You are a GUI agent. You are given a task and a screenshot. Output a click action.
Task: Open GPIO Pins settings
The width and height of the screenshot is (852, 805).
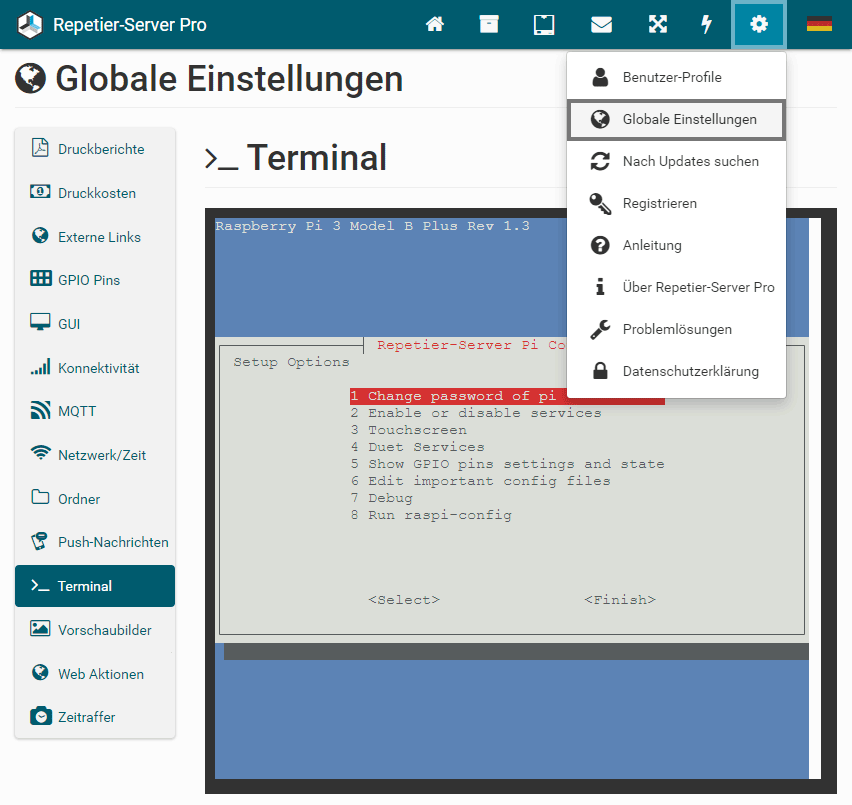(x=95, y=280)
